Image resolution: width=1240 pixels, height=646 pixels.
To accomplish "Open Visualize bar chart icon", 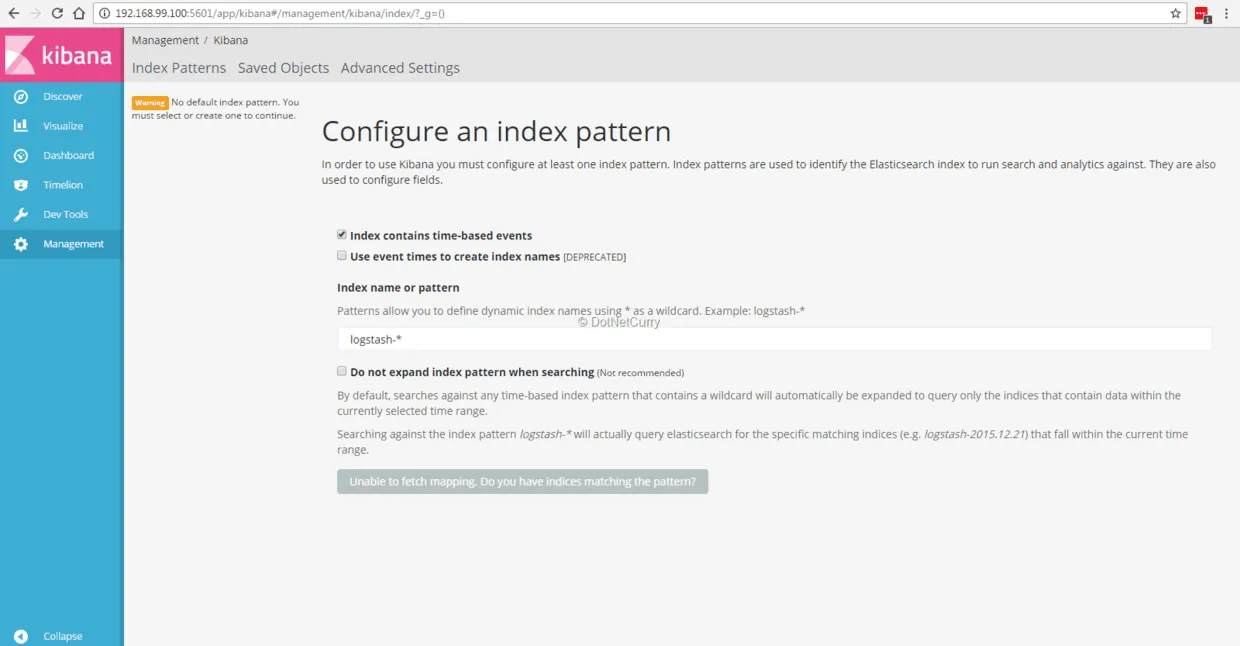I will (20, 126).
